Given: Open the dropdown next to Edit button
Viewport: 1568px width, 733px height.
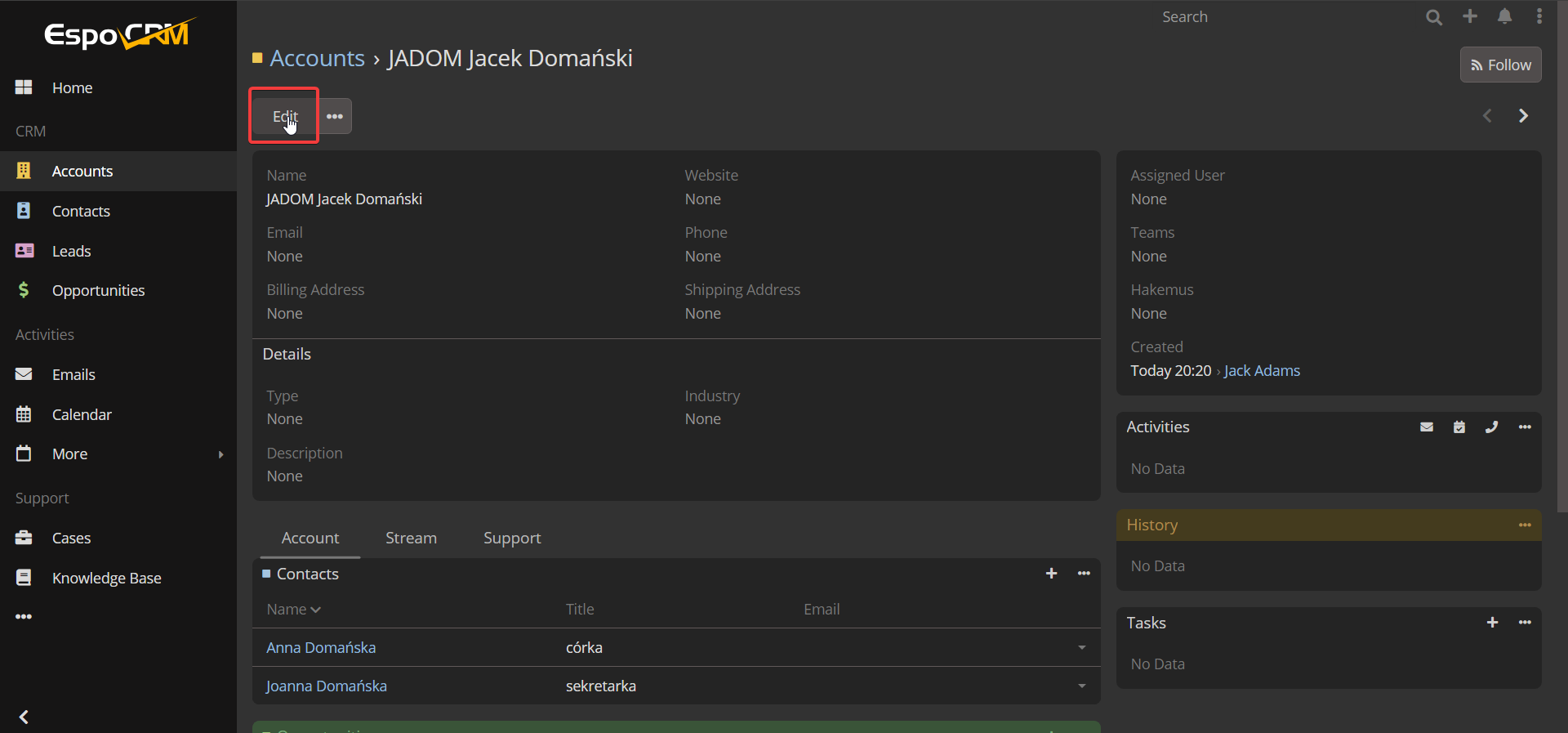Looking at the screenshot, I should [x=335, y=116].
